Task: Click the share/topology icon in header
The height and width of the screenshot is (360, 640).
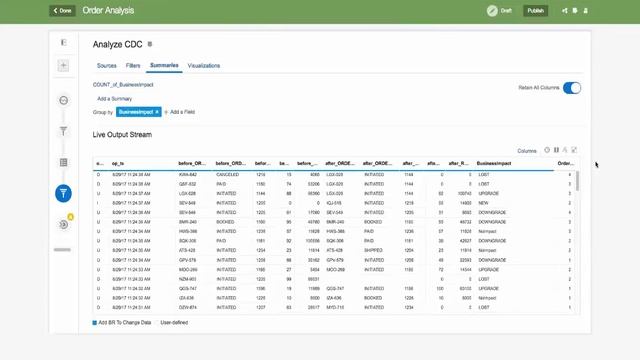Action: coord(564,11)
